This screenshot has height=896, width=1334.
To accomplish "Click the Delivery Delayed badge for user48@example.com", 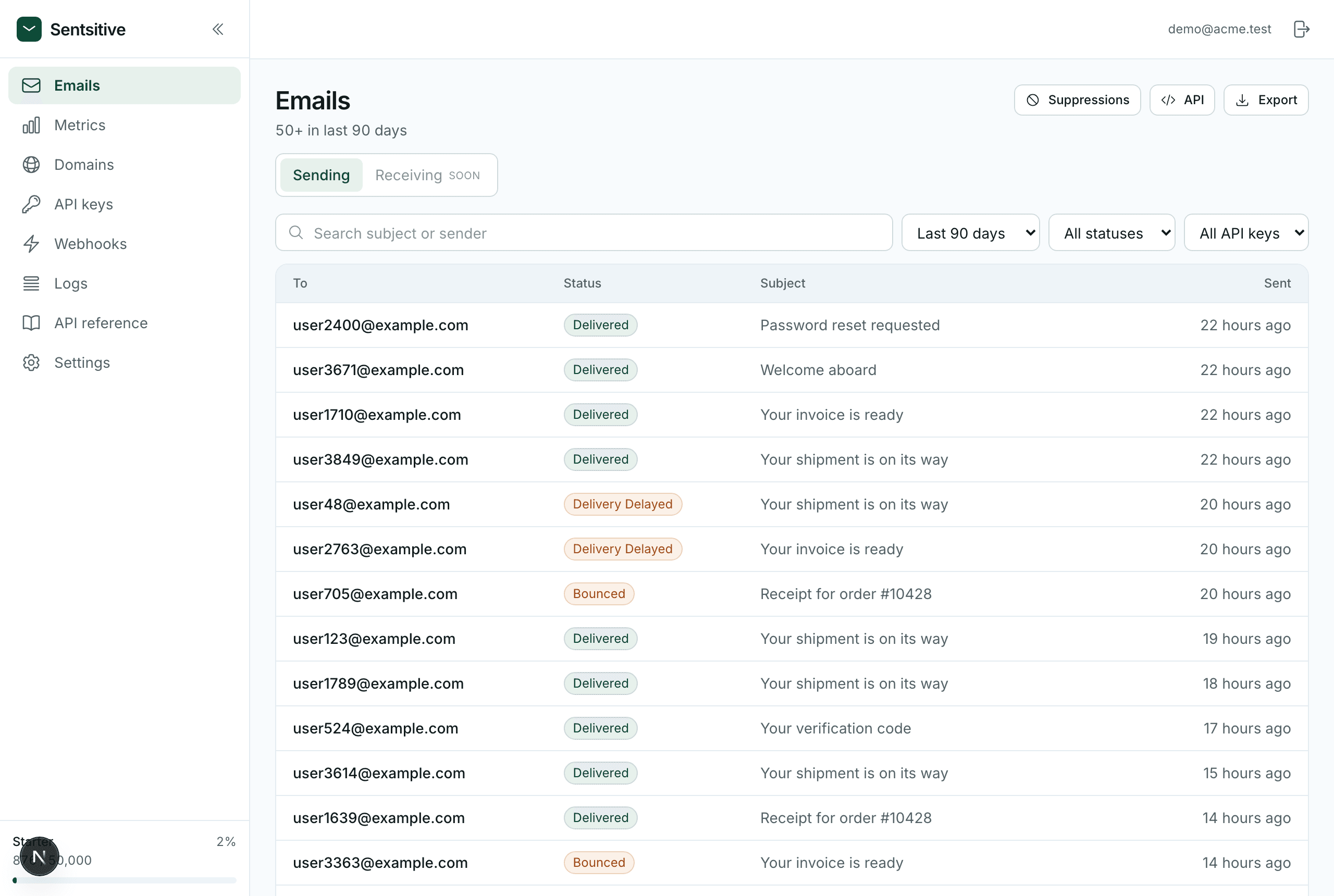I will [x=622, y=504].
